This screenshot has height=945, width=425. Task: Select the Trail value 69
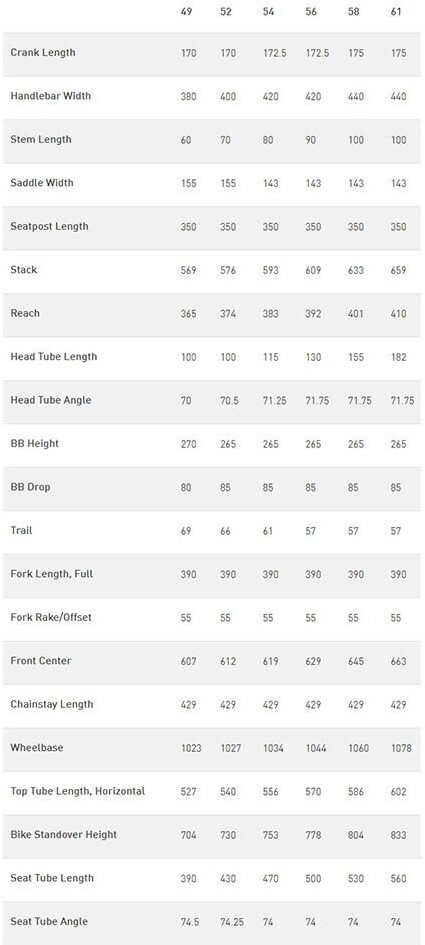click(x=186, y=531)
